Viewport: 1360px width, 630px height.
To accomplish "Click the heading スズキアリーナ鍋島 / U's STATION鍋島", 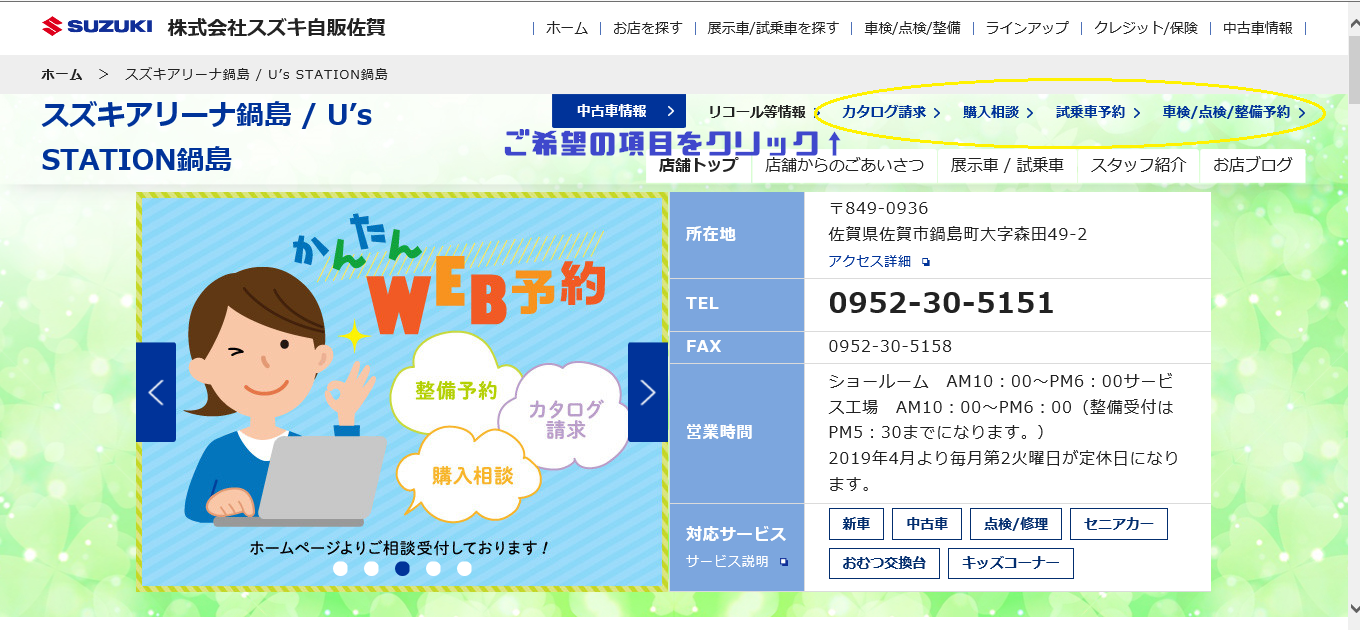I will click(207, 137).
